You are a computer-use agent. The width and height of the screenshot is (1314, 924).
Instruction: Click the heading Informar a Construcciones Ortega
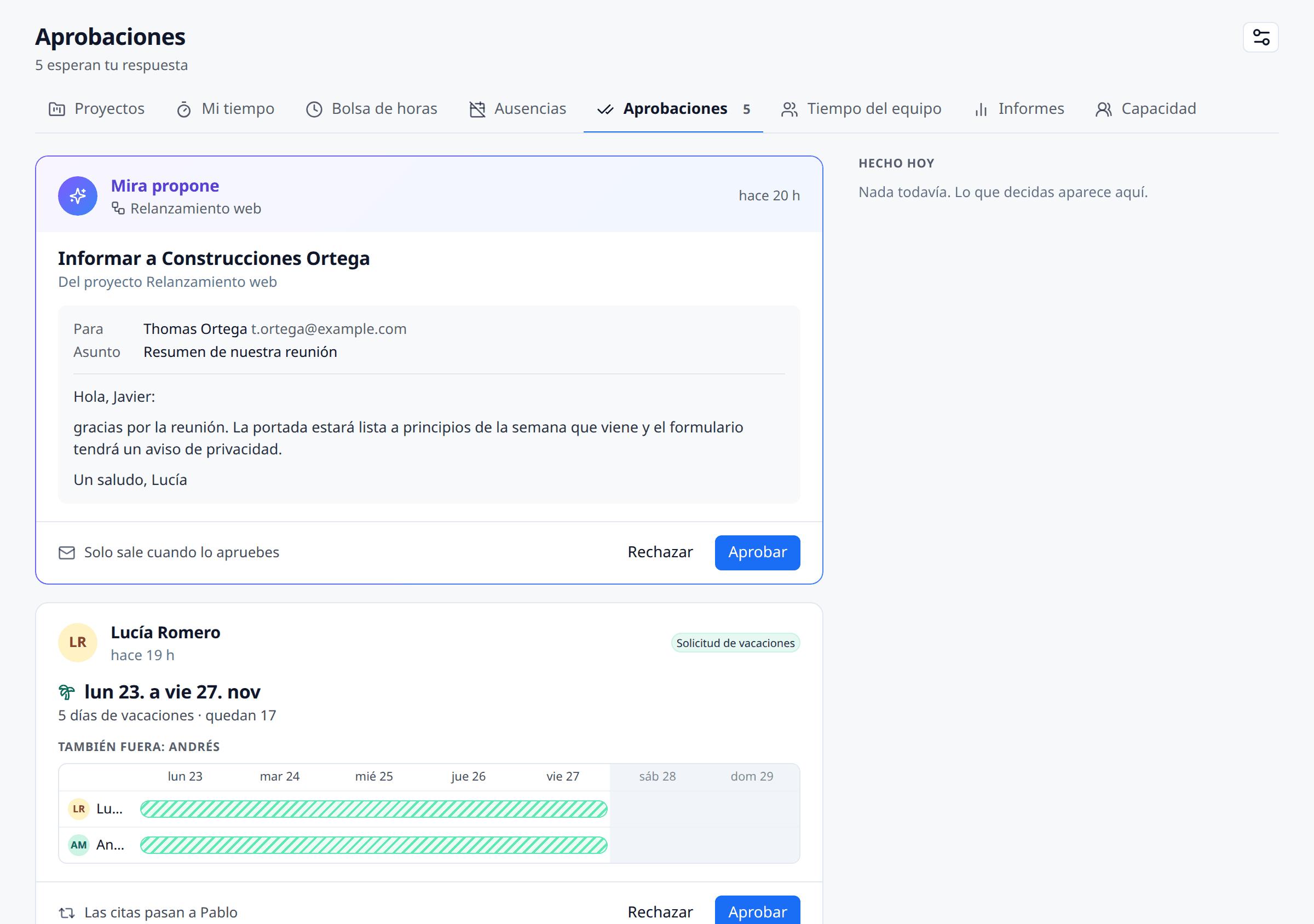point(214,258)
